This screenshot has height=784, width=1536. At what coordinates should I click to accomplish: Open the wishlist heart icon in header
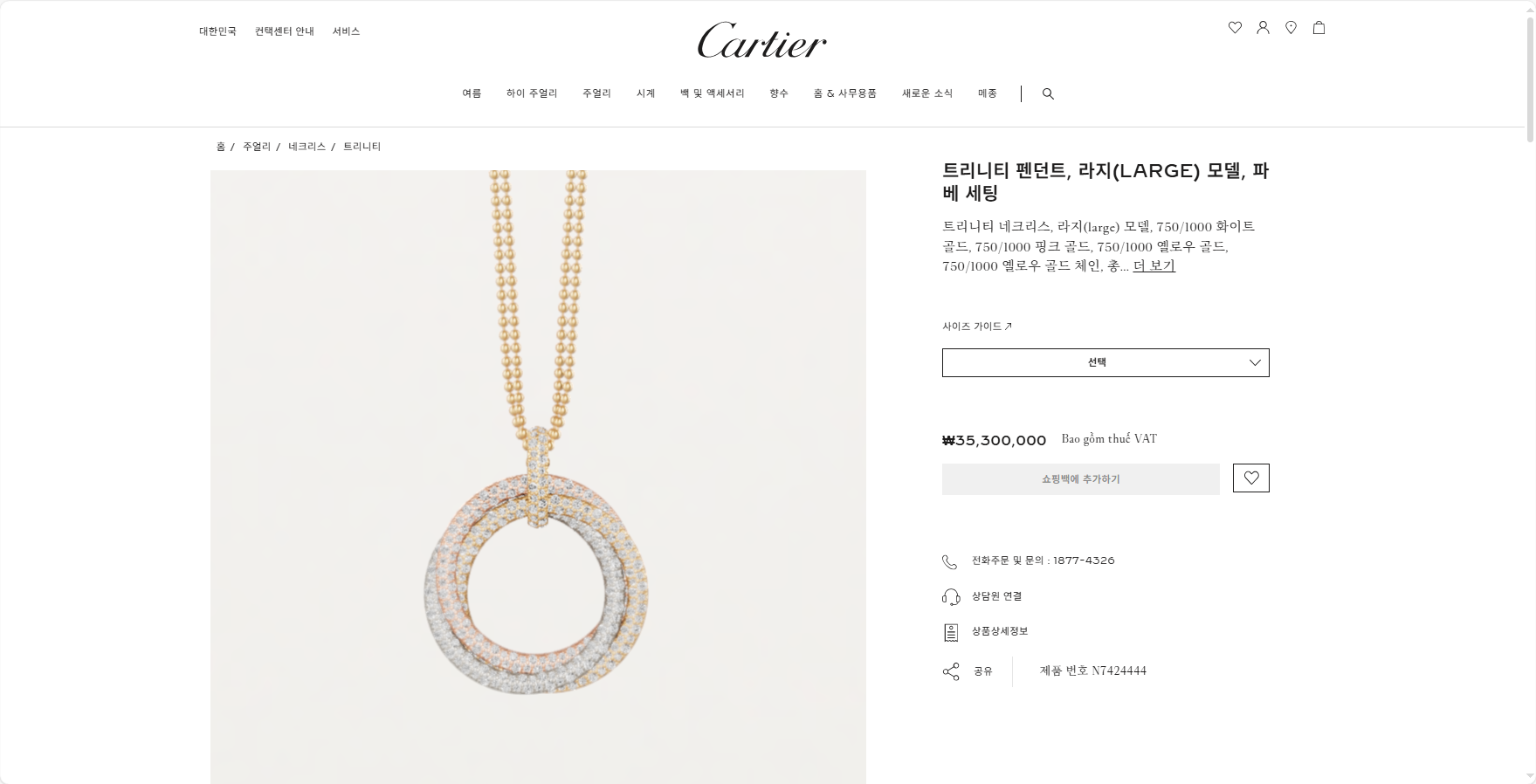pos(1235,28)
